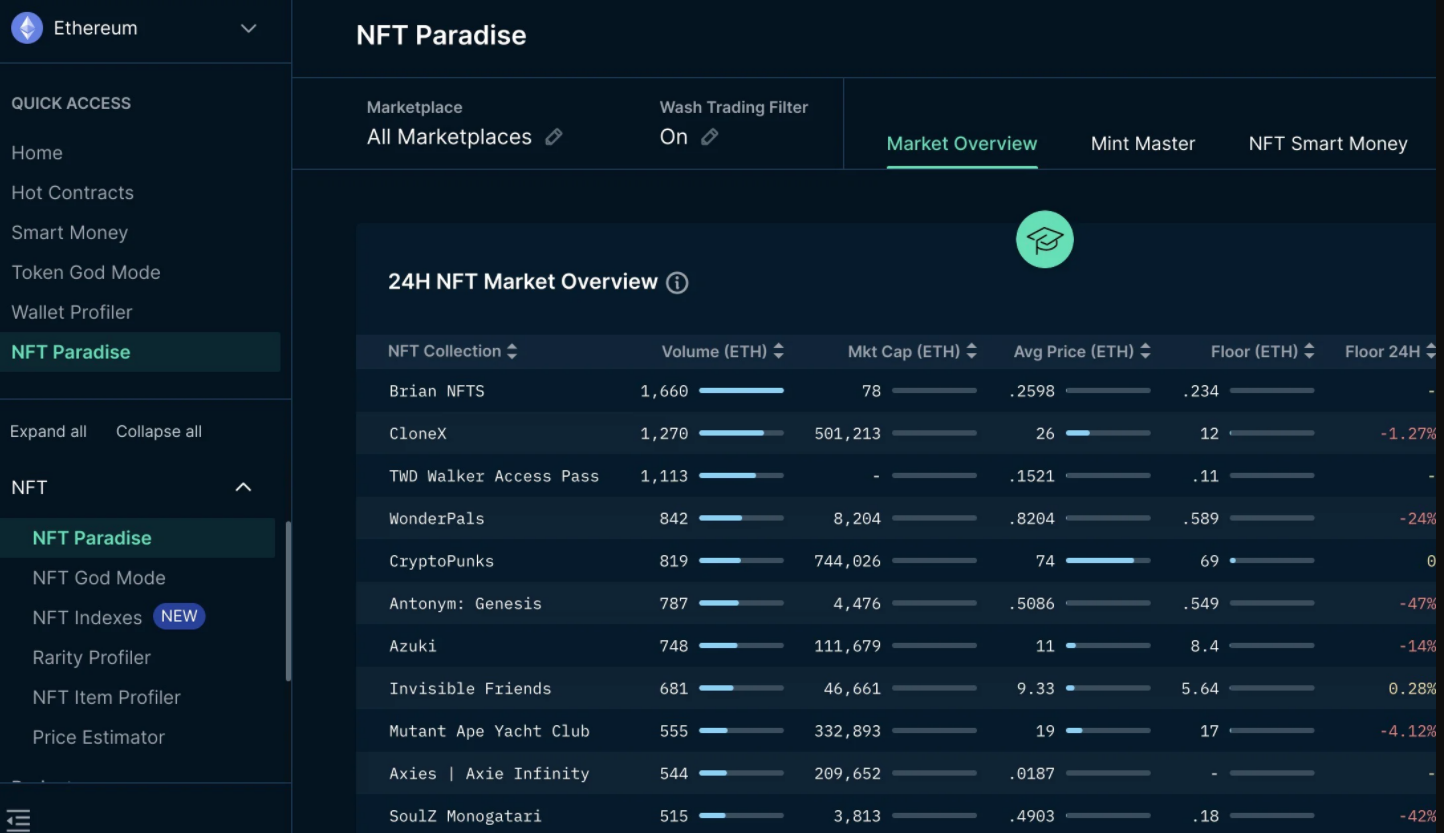Viewport: 1444px width, 833px height.
Task: Select NFT Paradise under NFT section
Action: [x=138, y=538]
